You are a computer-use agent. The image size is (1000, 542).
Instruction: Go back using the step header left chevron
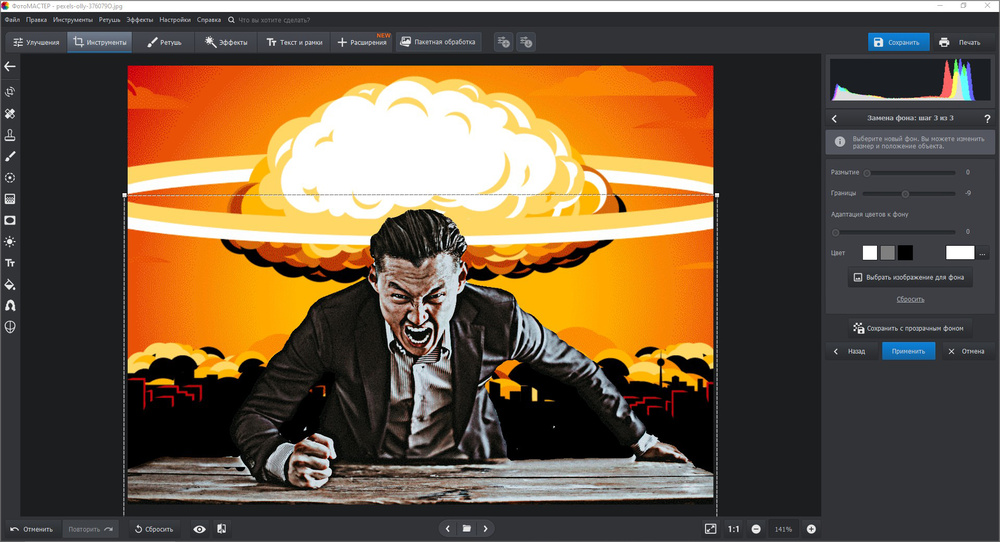click(835, 119)
